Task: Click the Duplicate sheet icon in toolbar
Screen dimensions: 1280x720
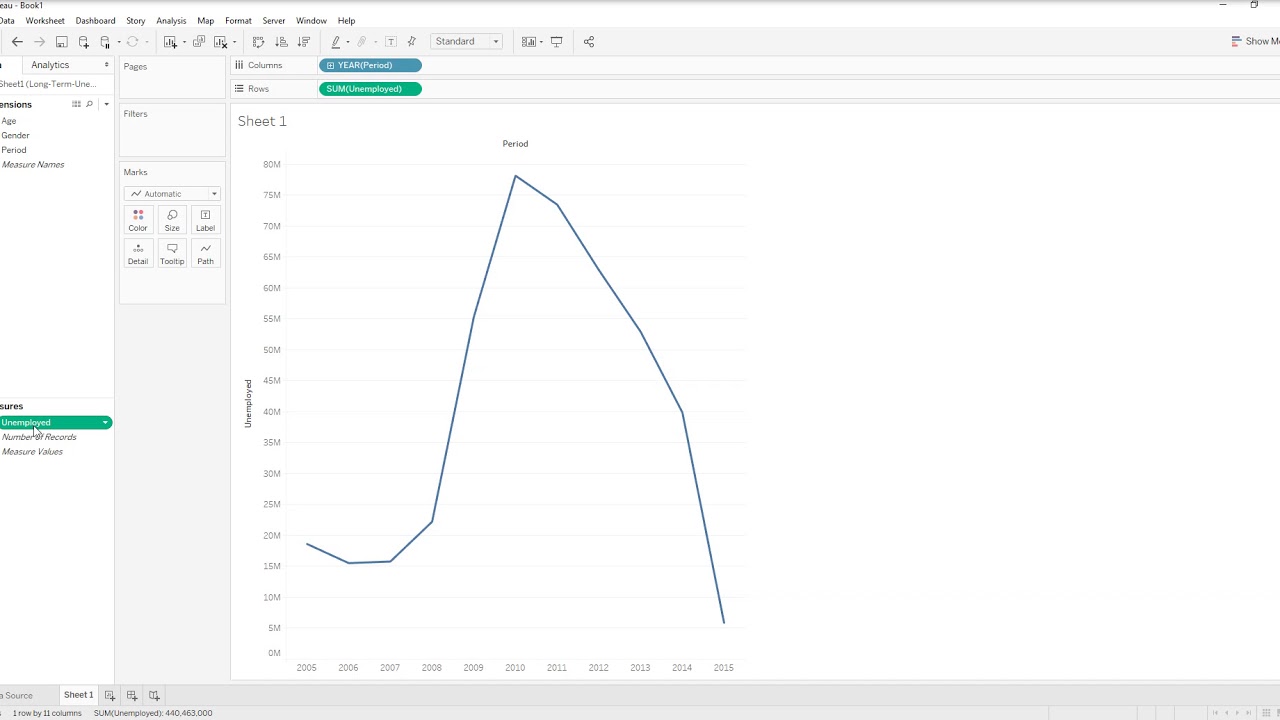Action: pyautogui.click(x=199, y=42)
